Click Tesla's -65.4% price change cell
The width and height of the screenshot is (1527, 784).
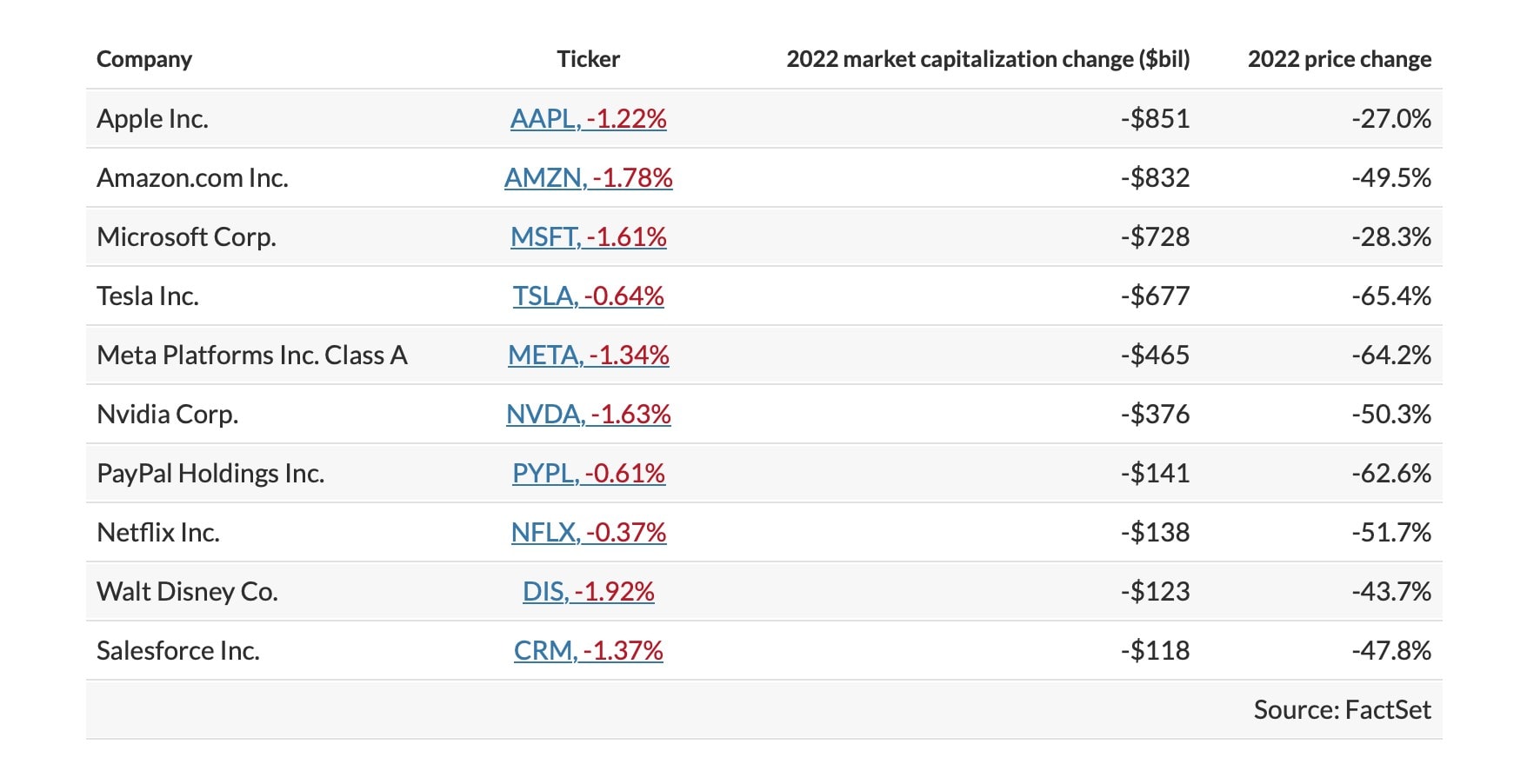point(1390,296)
